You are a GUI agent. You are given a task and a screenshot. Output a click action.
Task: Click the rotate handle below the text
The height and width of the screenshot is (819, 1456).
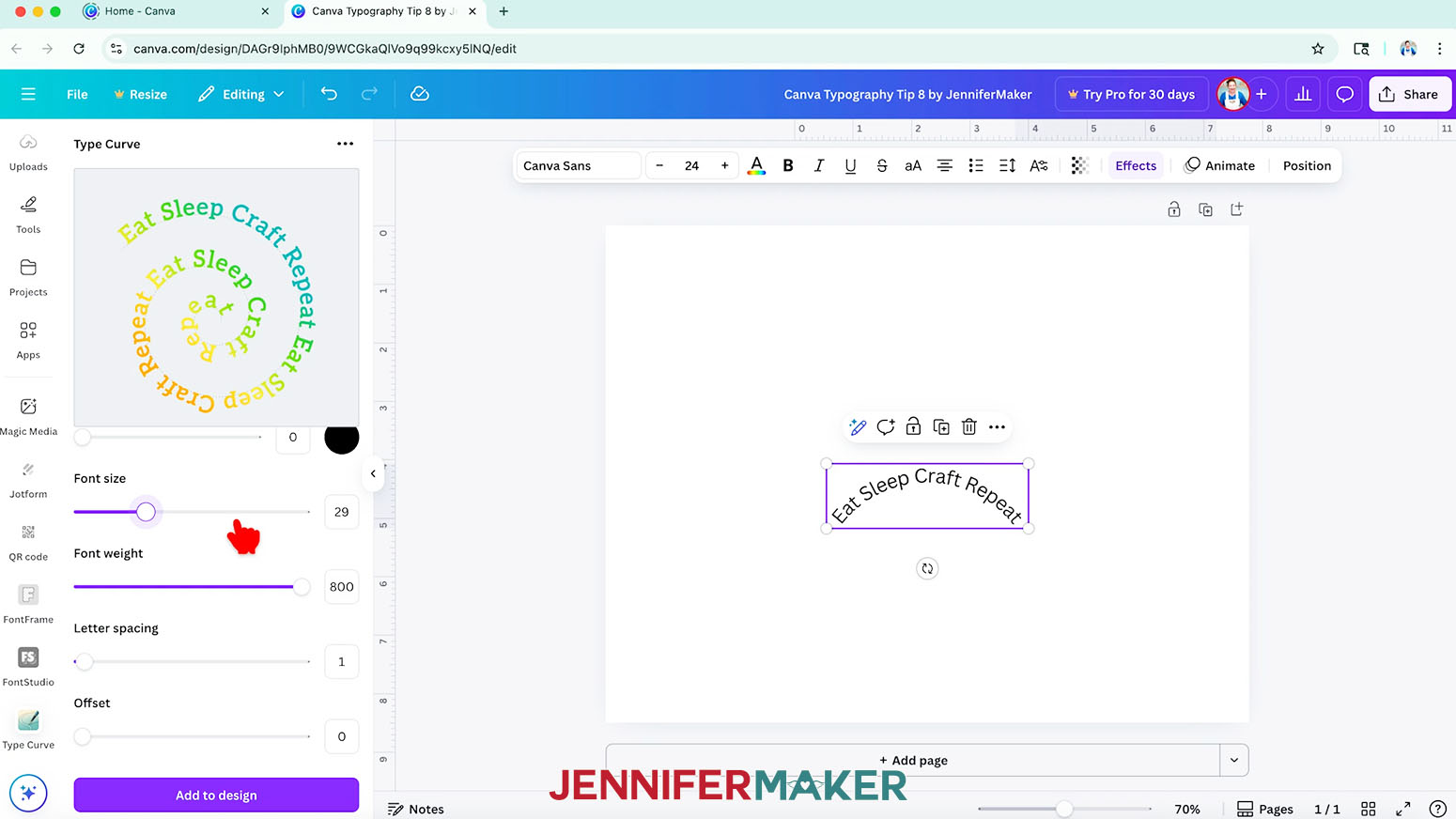(927, 568)
